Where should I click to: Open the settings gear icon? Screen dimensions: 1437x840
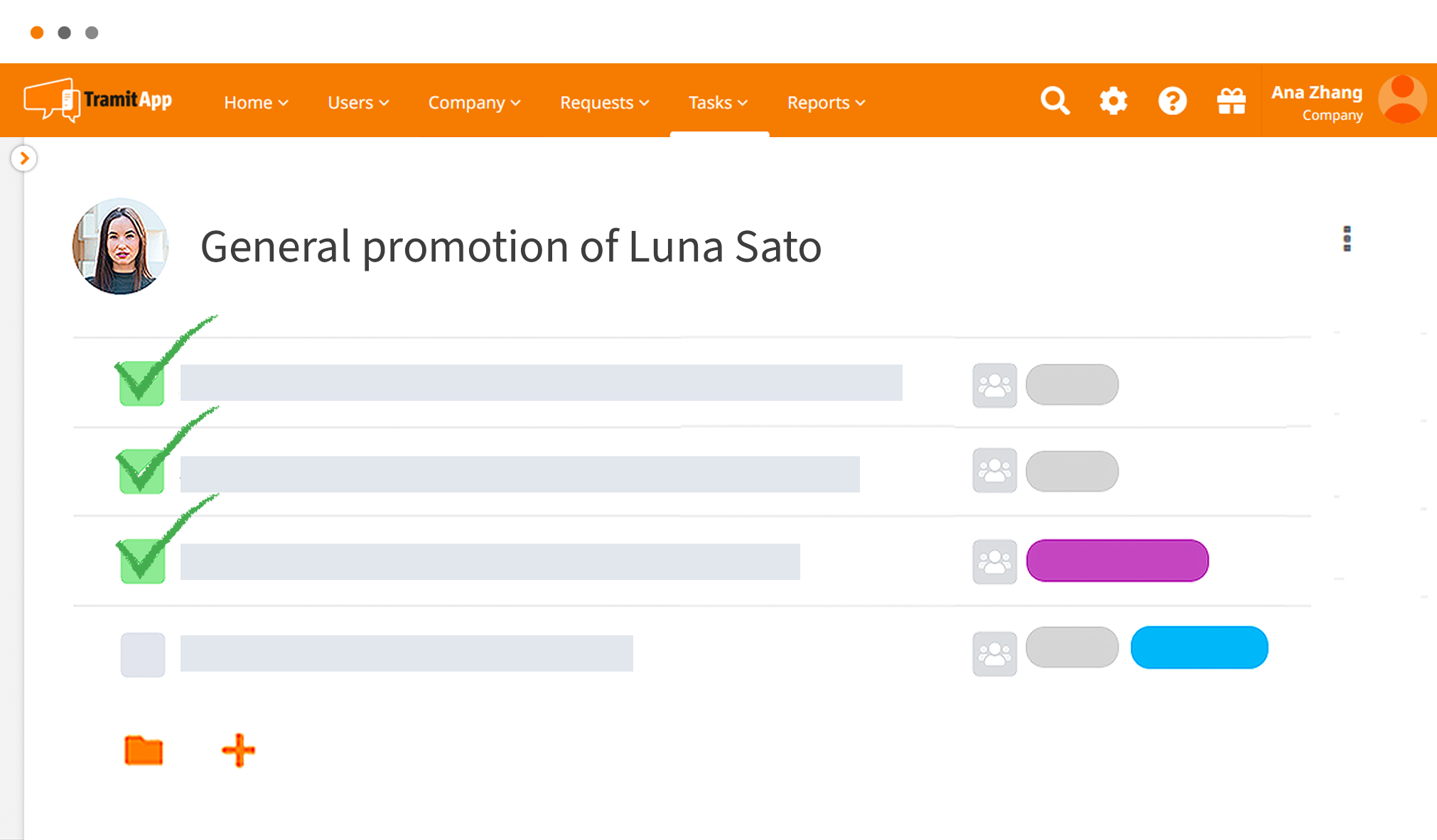1113,101
